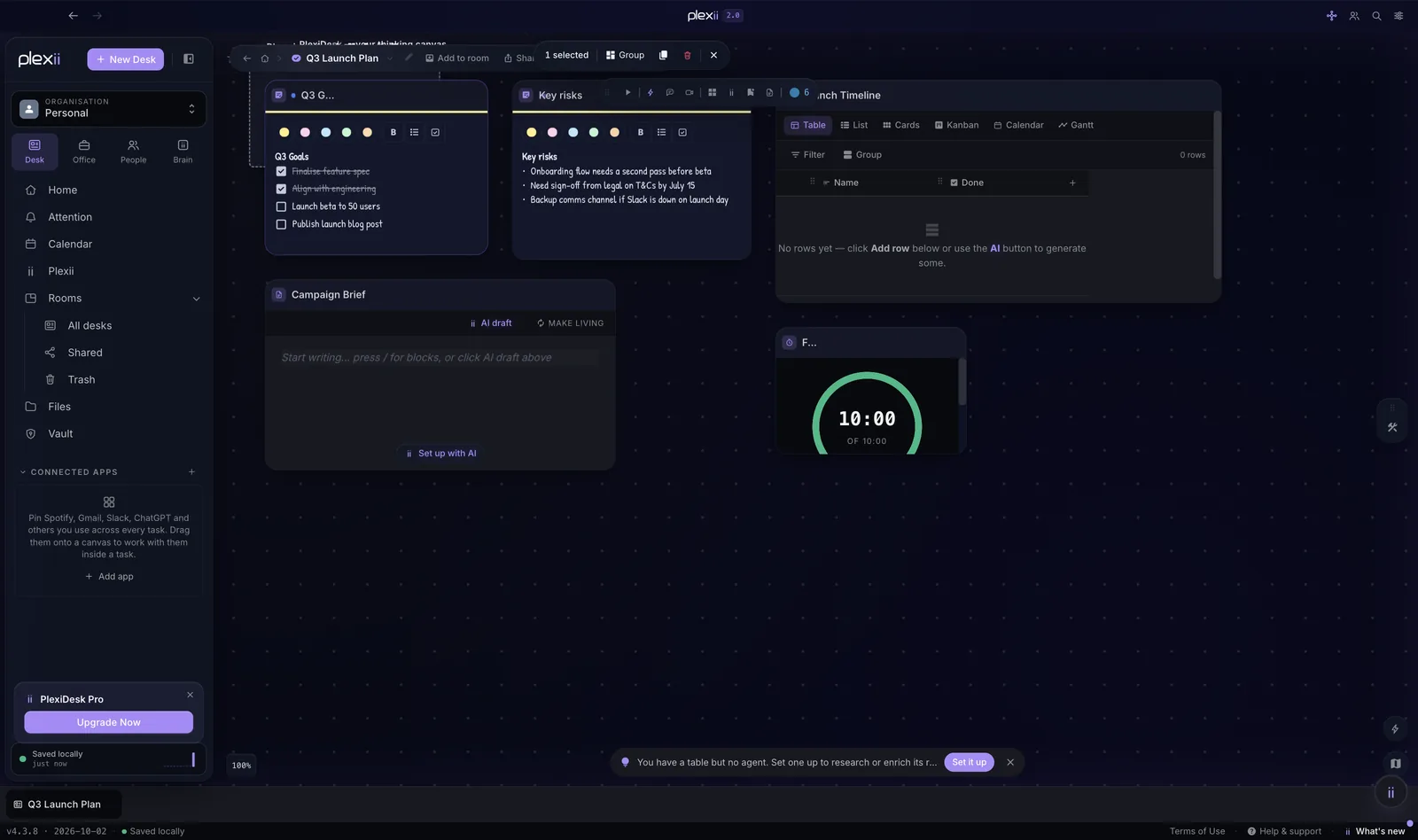
Task: Tick the Publish launch blog post checkbox
Action: (x=281, y=224)
